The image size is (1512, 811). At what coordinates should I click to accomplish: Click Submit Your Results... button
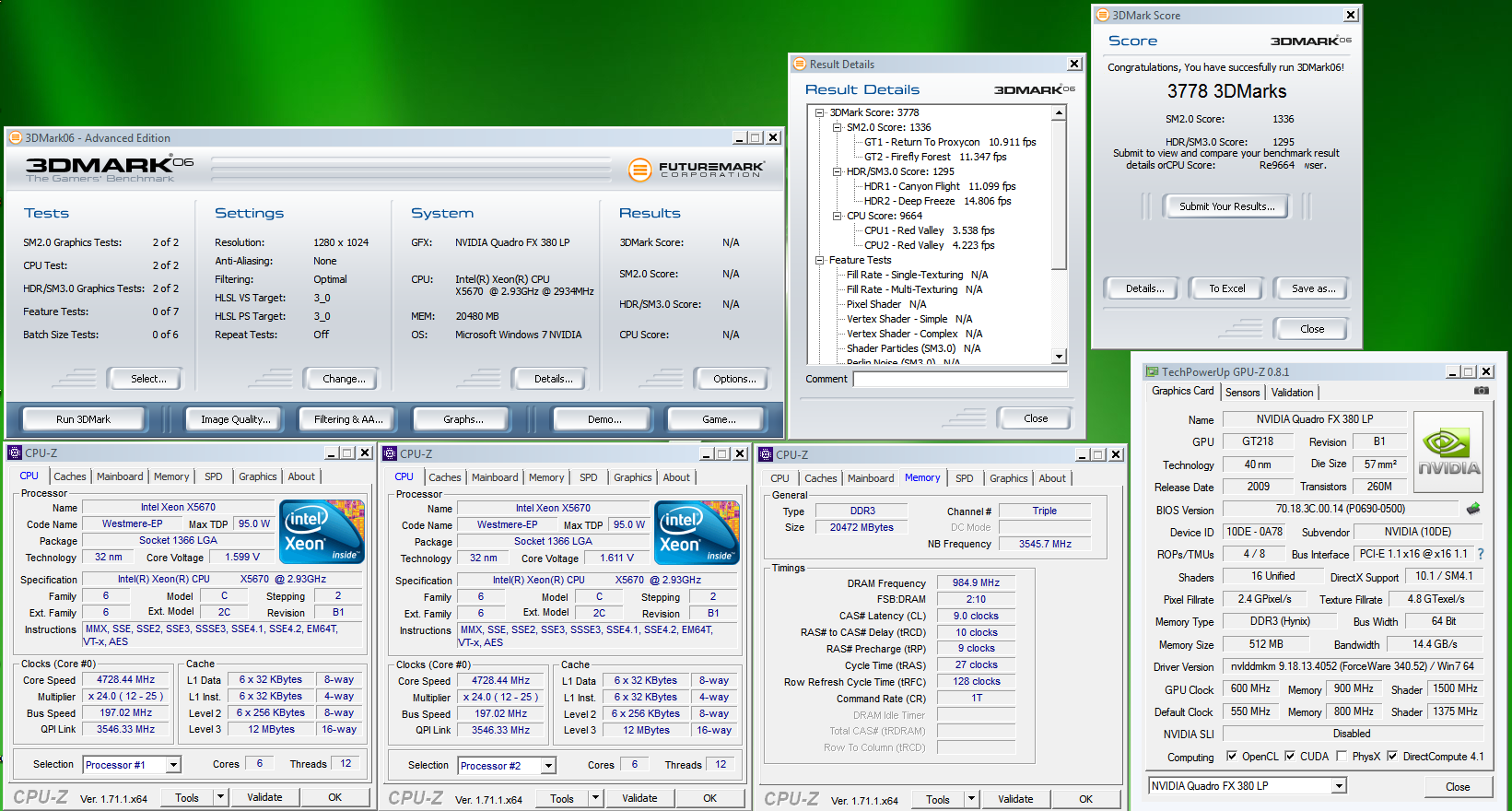(x=1227, y=206)
